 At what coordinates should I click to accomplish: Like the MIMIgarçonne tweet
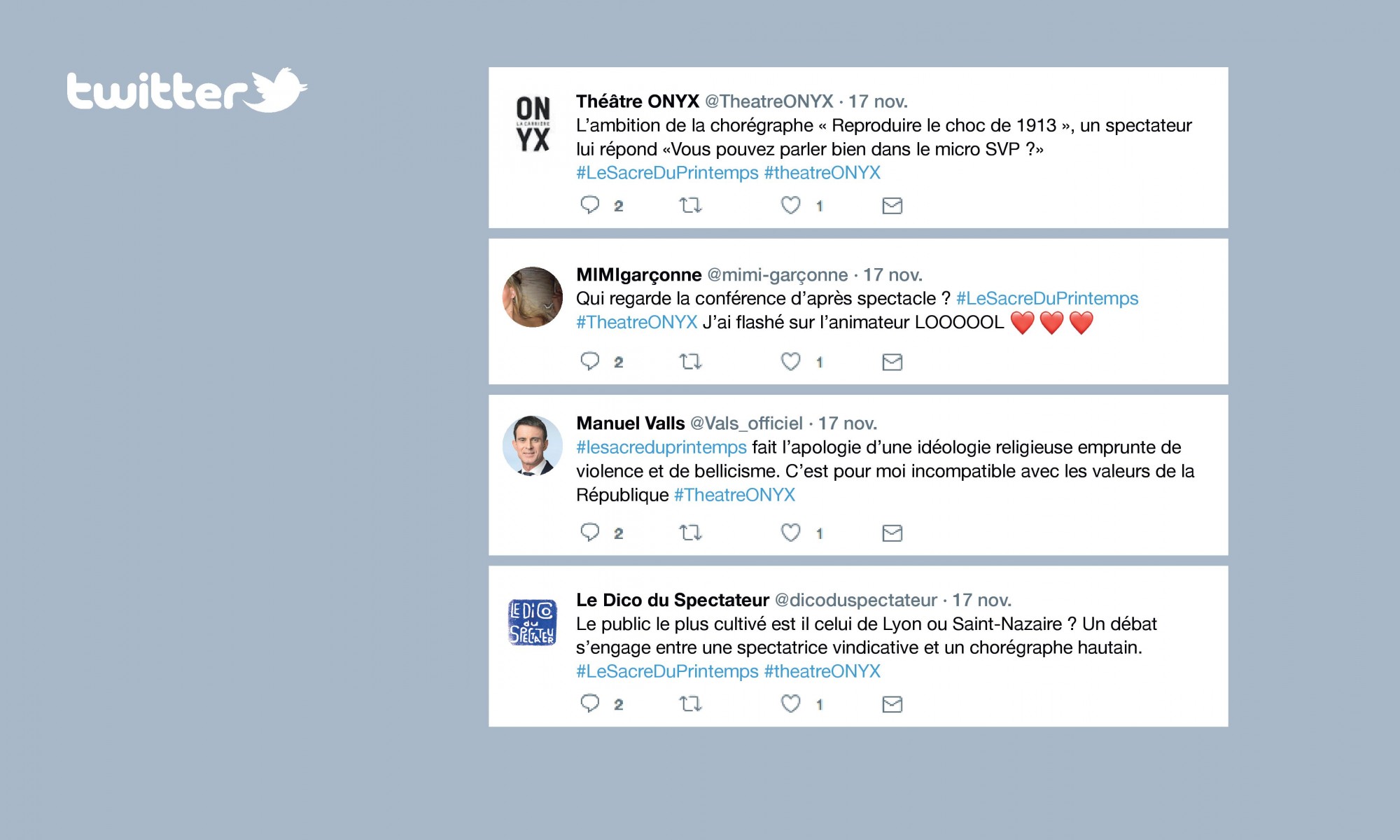click(x=791, y=361)
